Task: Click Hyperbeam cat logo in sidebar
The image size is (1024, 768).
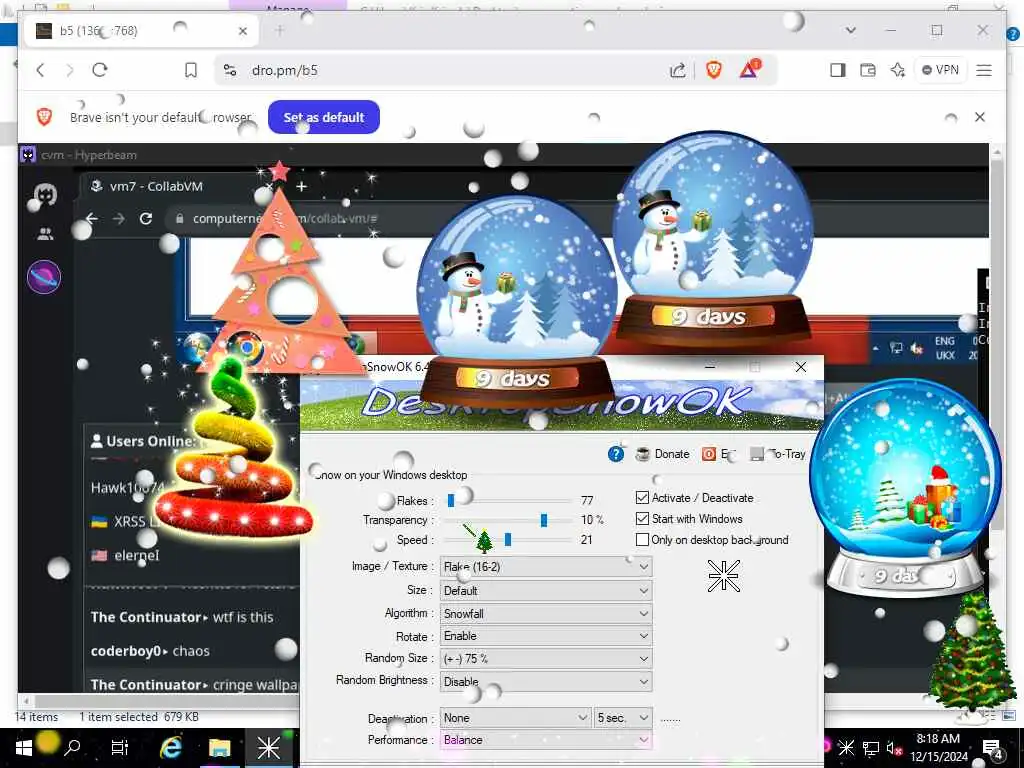Action: [x=44, y=195]
